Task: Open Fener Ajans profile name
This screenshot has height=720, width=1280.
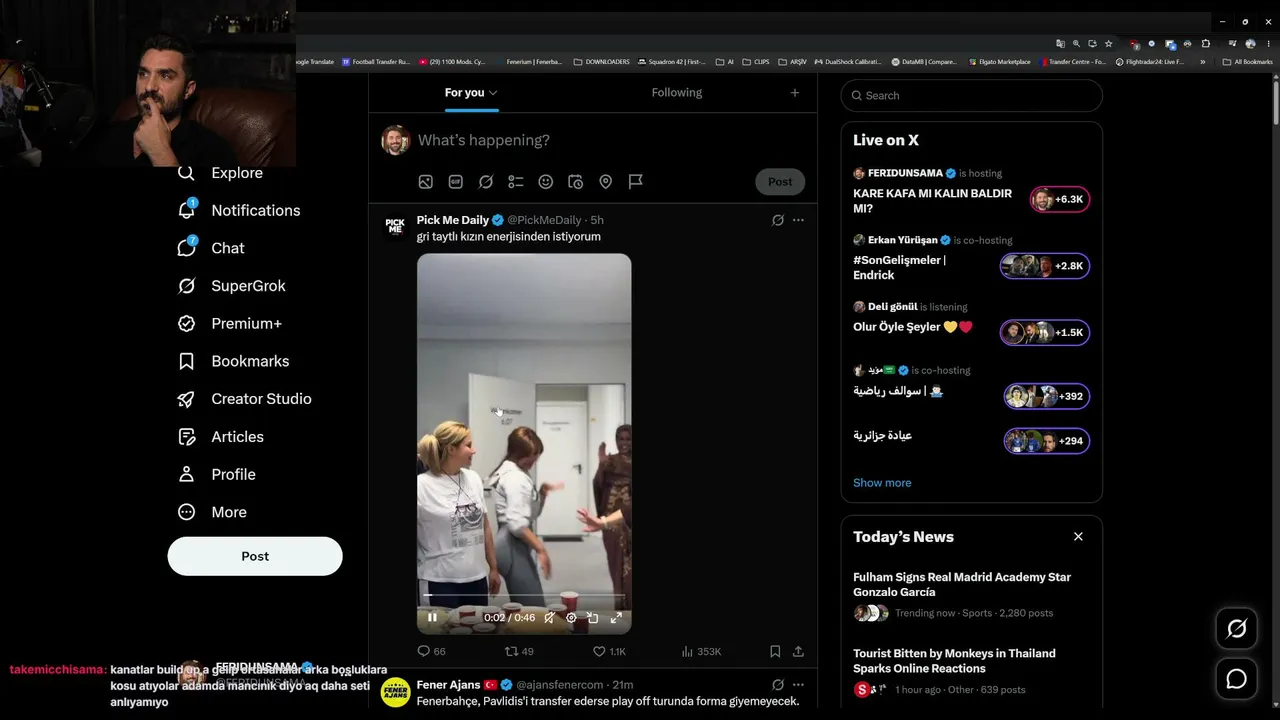Action: point(449,685)
